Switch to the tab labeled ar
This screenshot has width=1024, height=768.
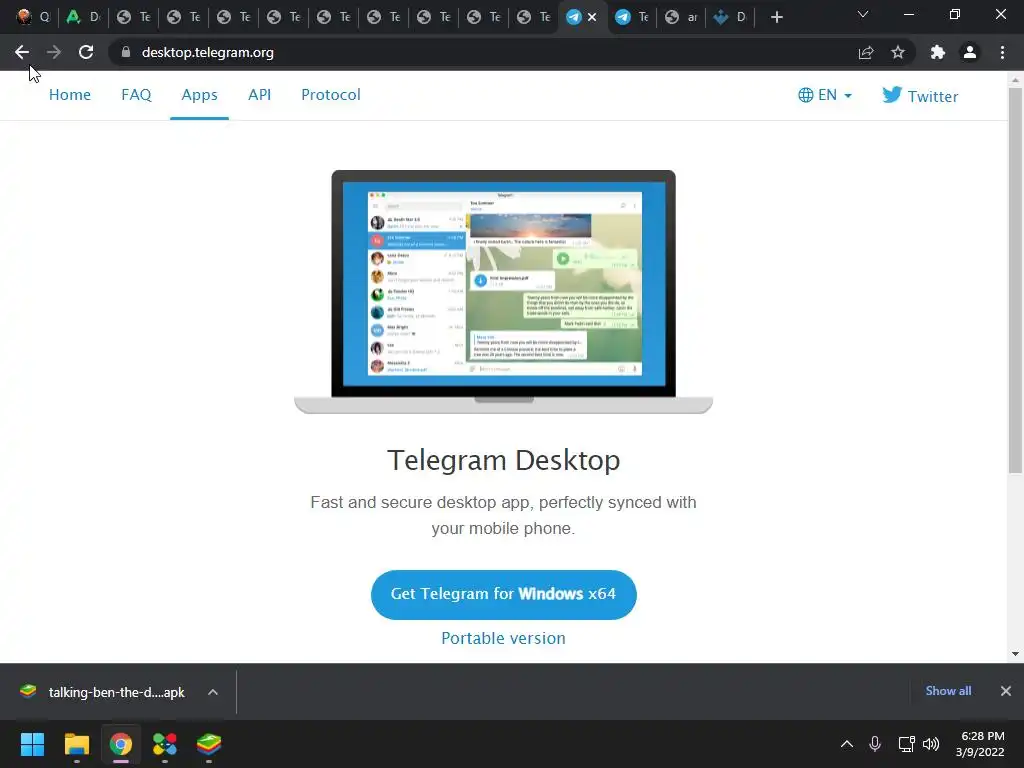681,17
